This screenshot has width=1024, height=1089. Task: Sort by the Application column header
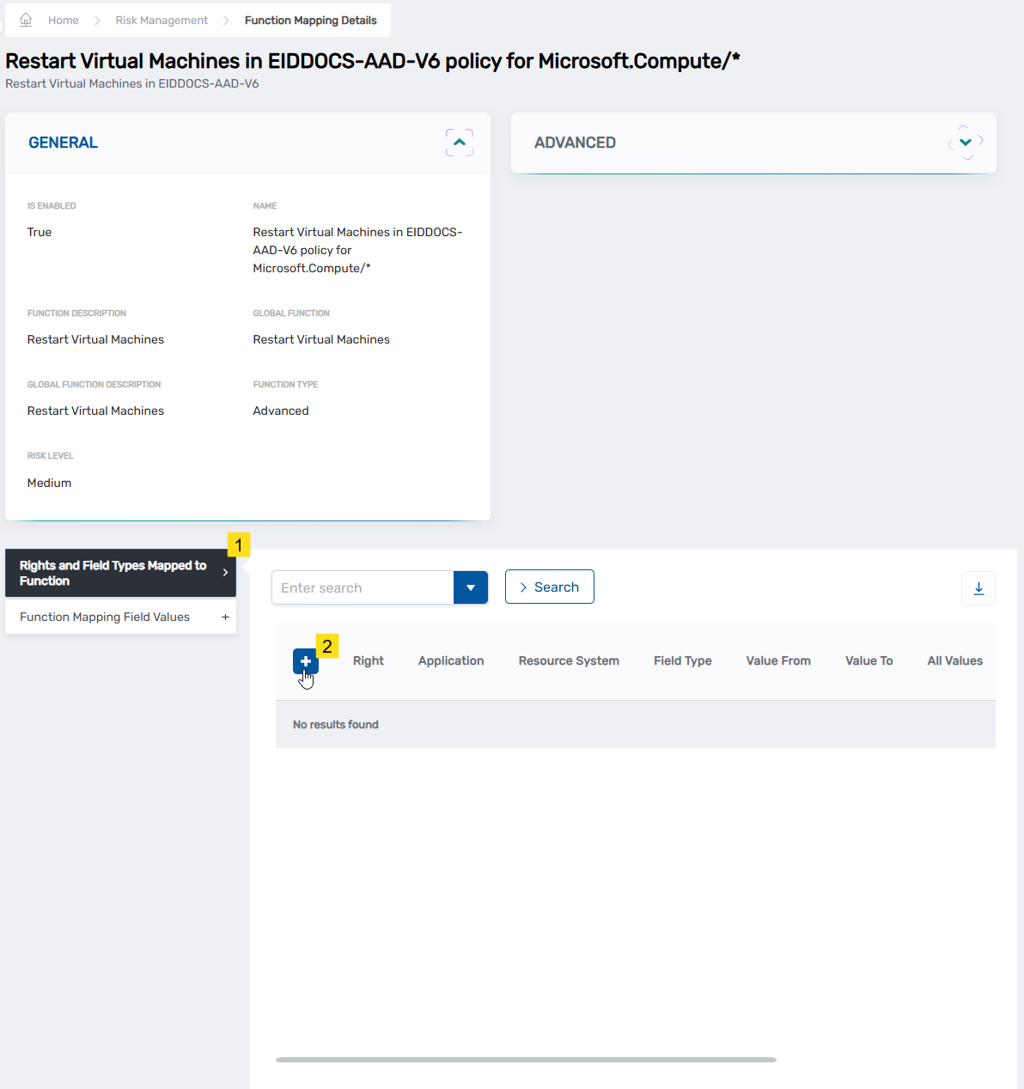pos(451,660)
